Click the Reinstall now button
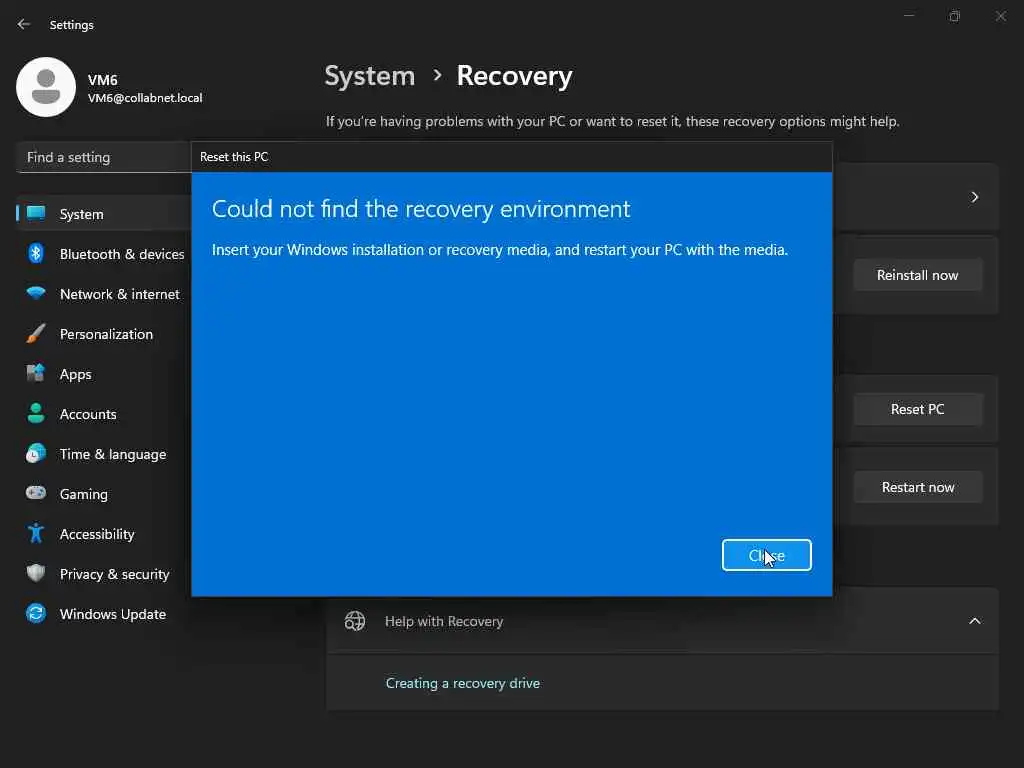 pyautogui.click(x=918, y=275)
